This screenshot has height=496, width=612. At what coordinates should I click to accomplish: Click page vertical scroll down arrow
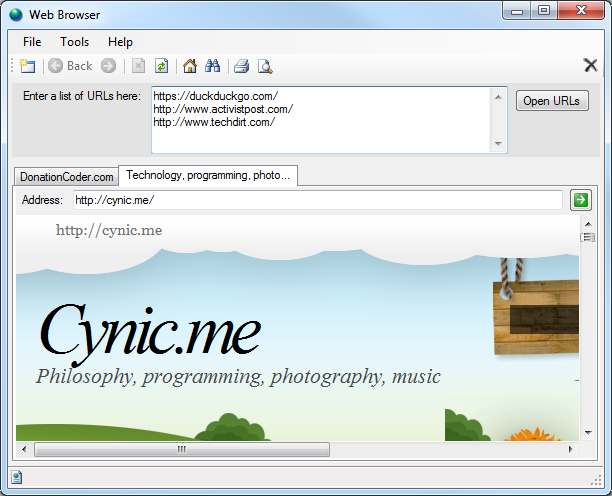point(588,432)
